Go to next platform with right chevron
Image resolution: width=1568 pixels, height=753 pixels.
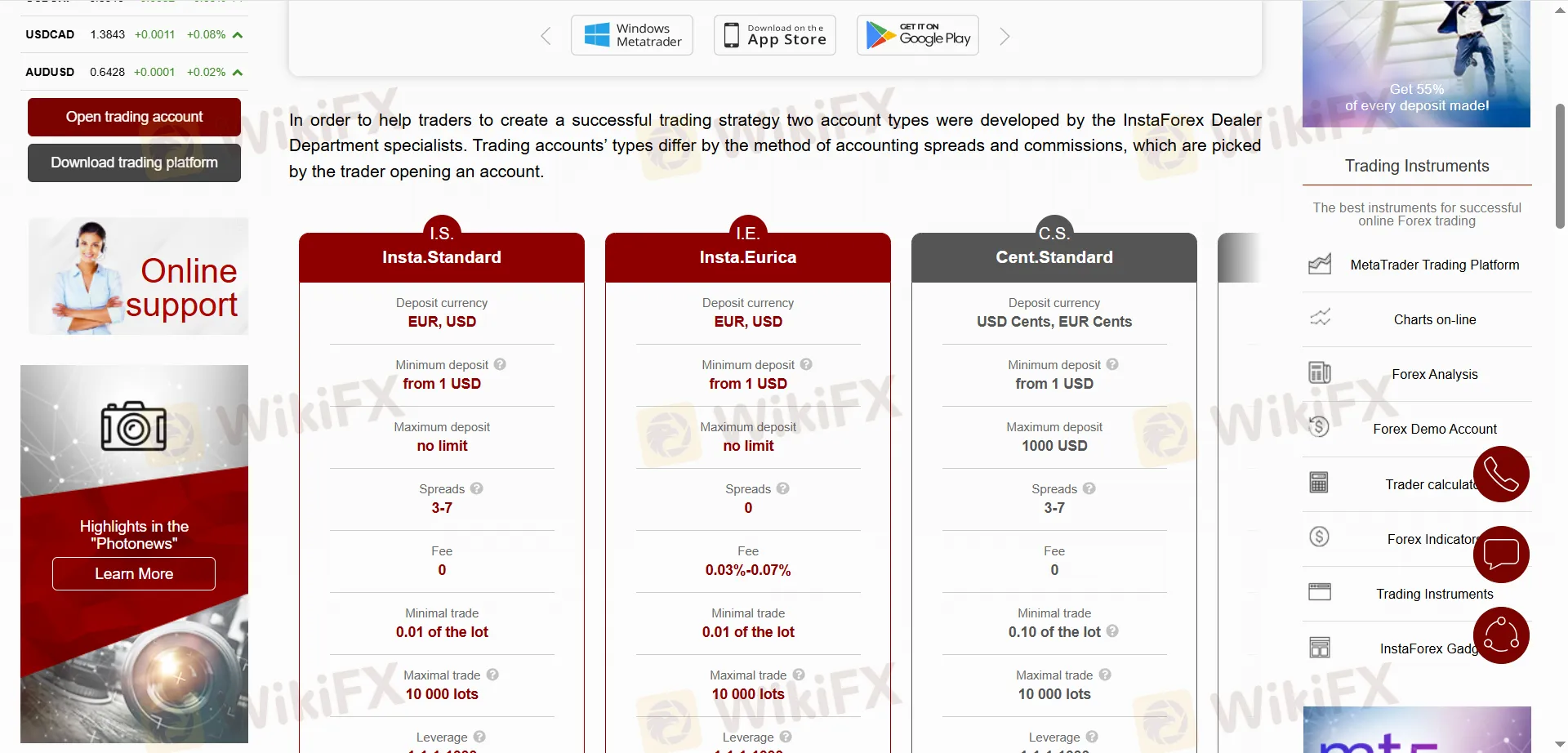coord(1004,36)
